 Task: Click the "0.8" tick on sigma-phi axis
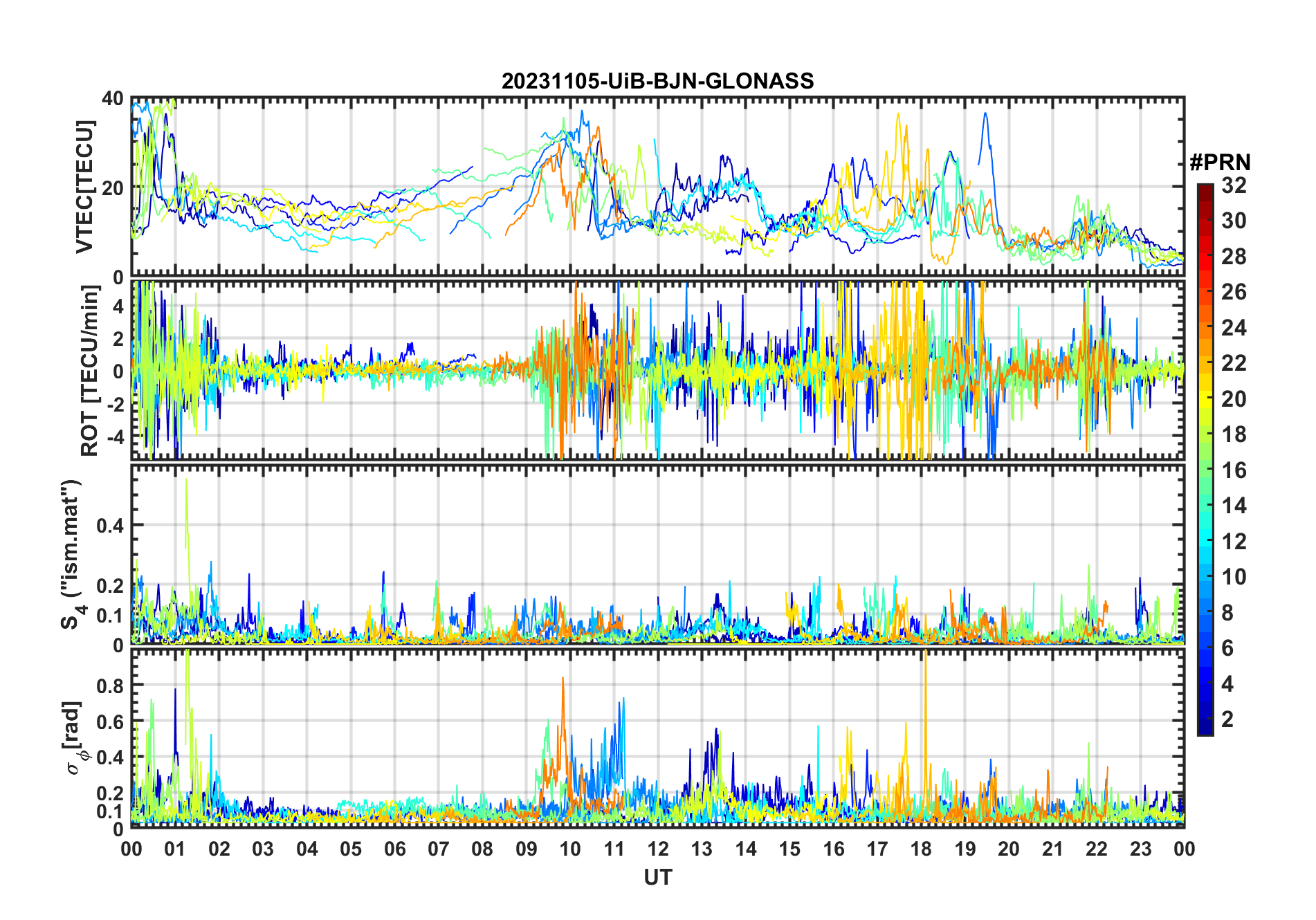[x=111, y=686]
